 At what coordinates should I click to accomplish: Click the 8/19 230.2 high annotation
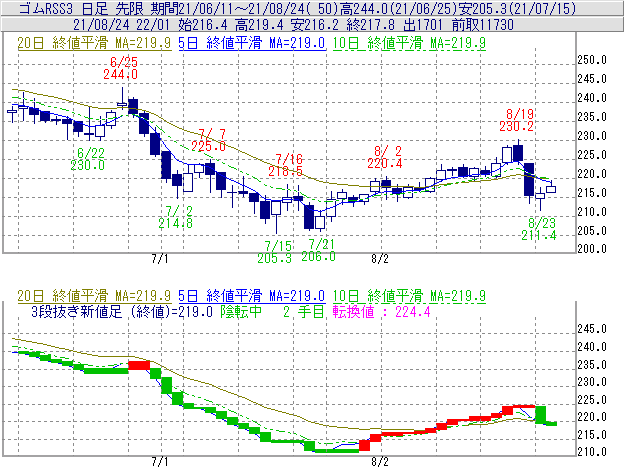517,120
